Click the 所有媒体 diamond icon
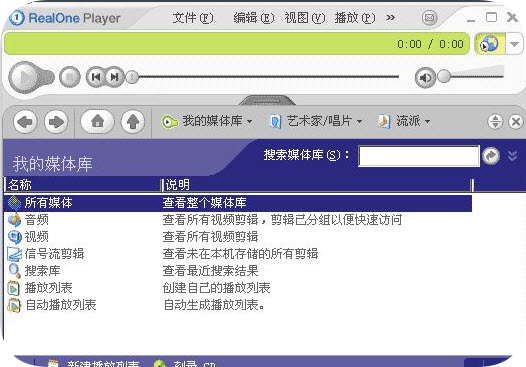This screenshot has width=526, height=367. click(14, 203)
